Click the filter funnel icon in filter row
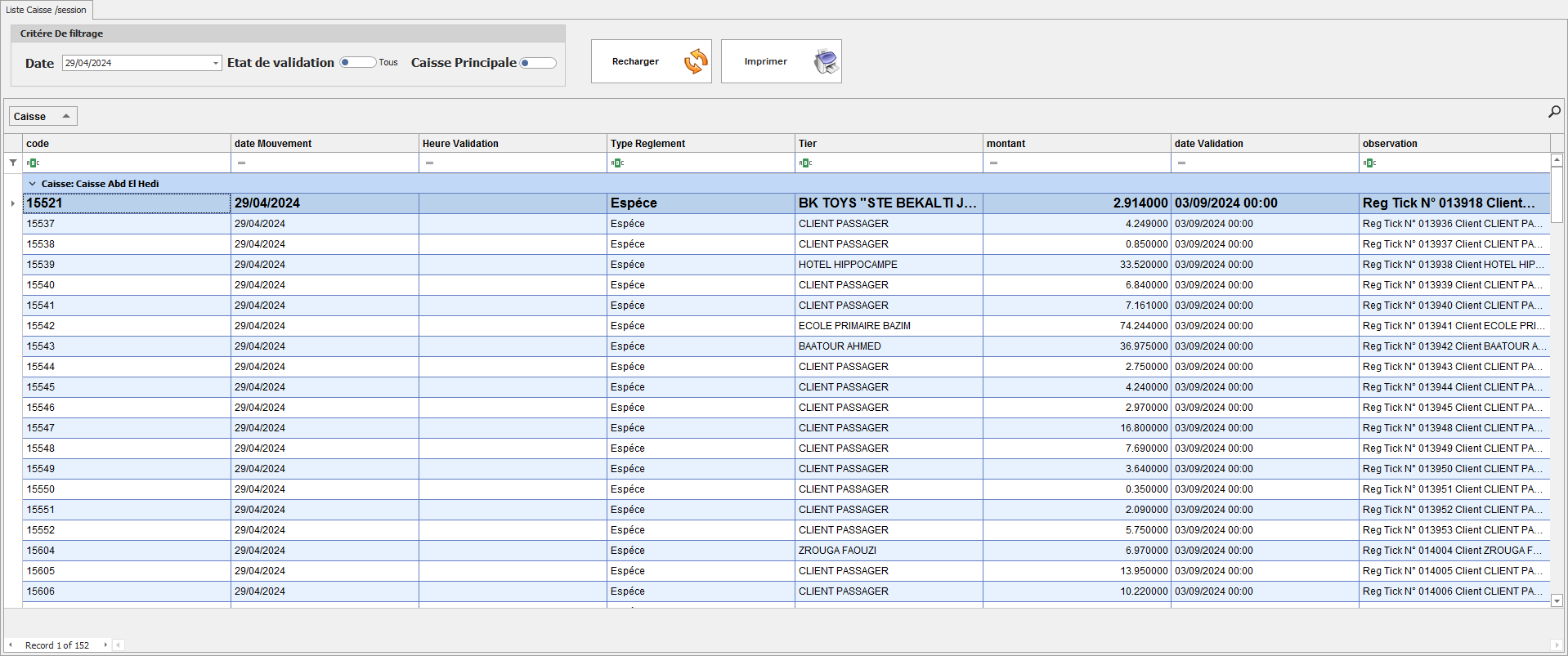Screen dimensions: 1568x656 (x=13, y=163)
